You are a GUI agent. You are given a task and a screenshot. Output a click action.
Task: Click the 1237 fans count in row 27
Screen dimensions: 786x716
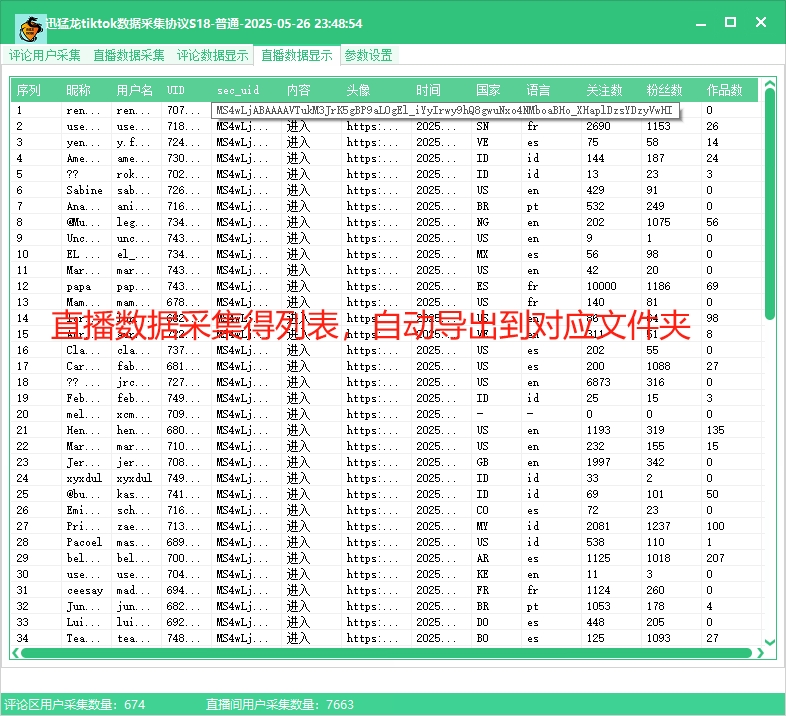(x=658, y=526)
